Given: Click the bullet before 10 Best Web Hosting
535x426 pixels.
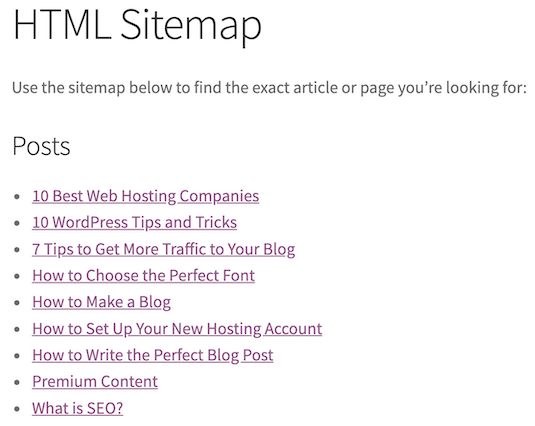Looking at the screenshot, I should tap(17, 197).
